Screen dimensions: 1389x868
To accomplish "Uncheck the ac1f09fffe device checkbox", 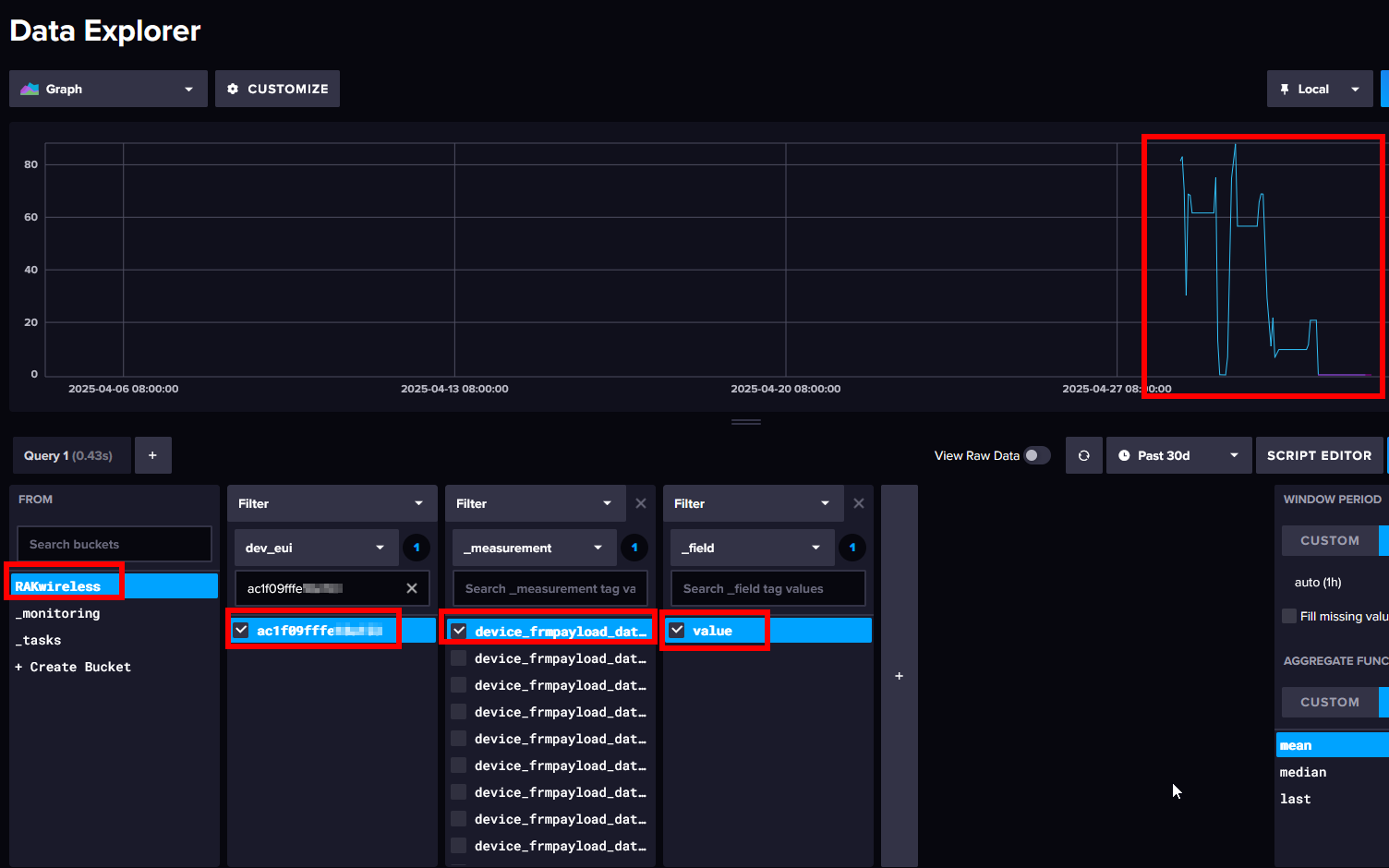I will point(241,630).
